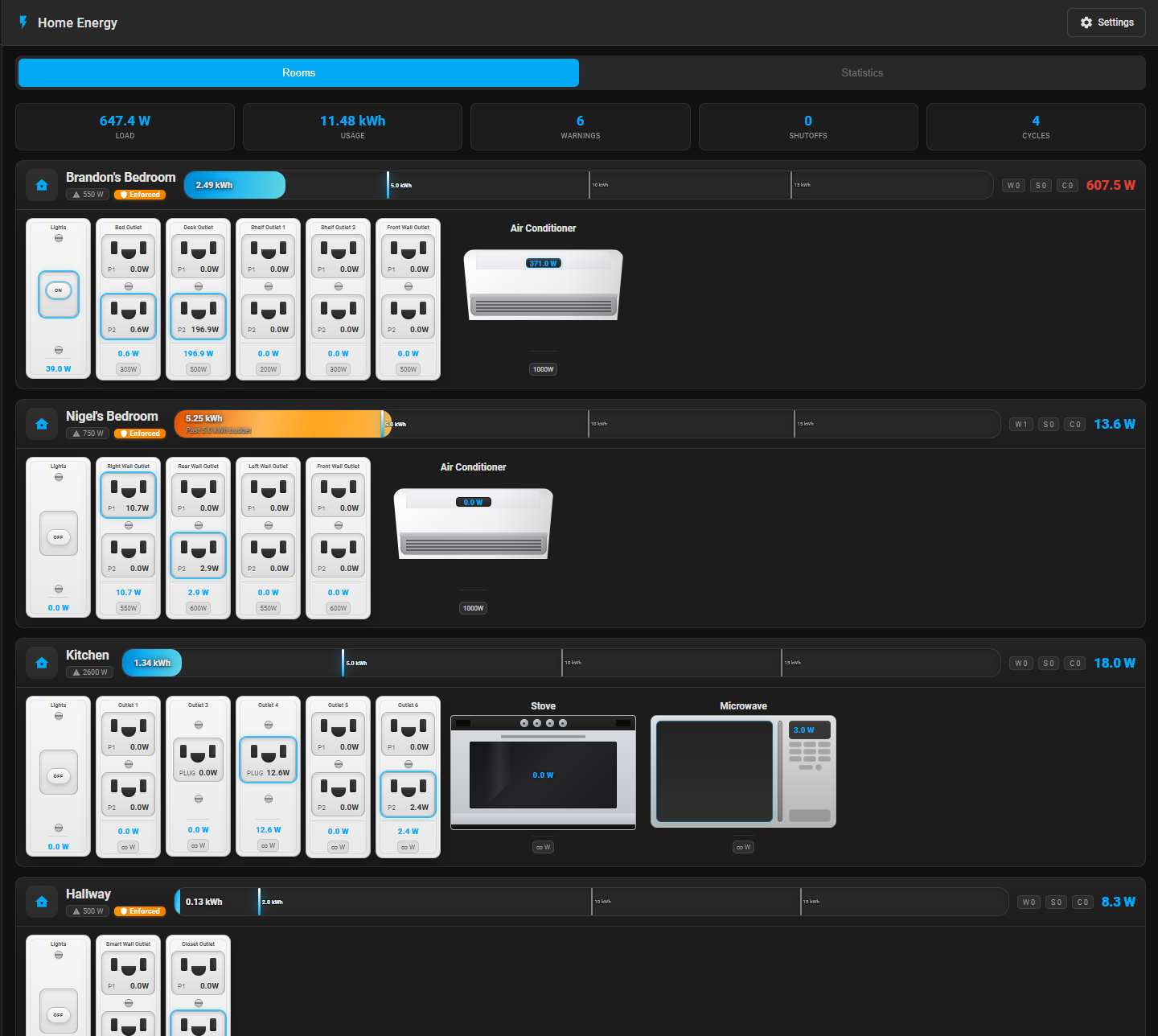Click the home icon for Nigel's Bedroom

(42, 424)
